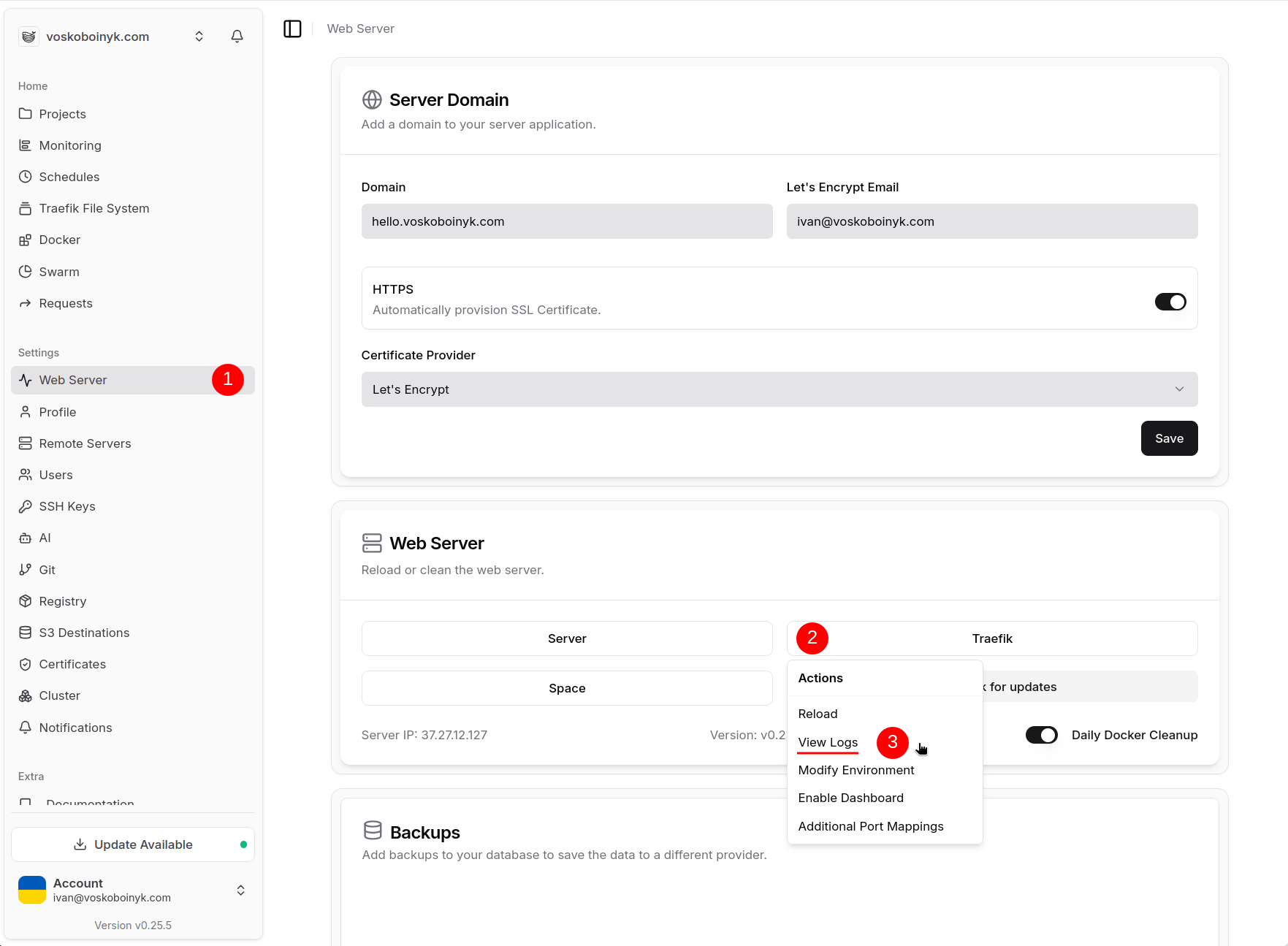
Task: Click the notifications bell icon
Action: (x=237, y=36)
